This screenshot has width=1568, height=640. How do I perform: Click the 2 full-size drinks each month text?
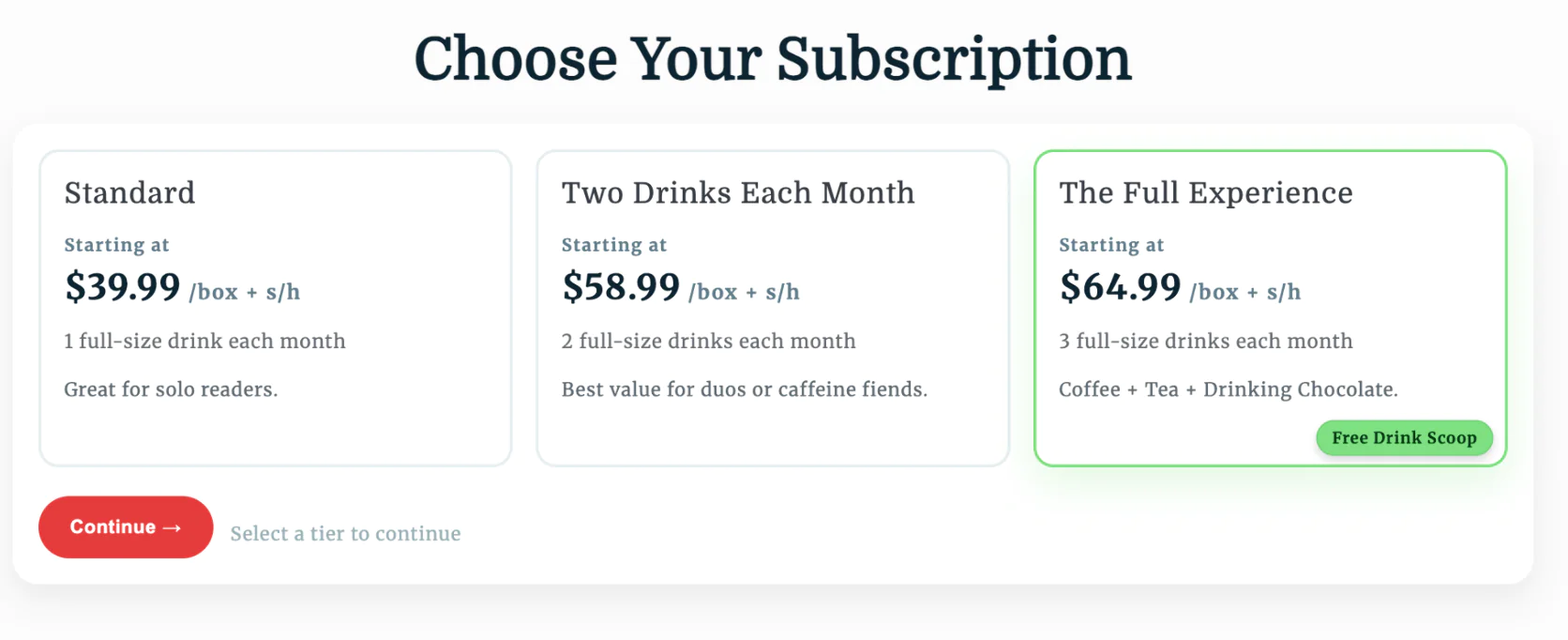click(708, 342)
